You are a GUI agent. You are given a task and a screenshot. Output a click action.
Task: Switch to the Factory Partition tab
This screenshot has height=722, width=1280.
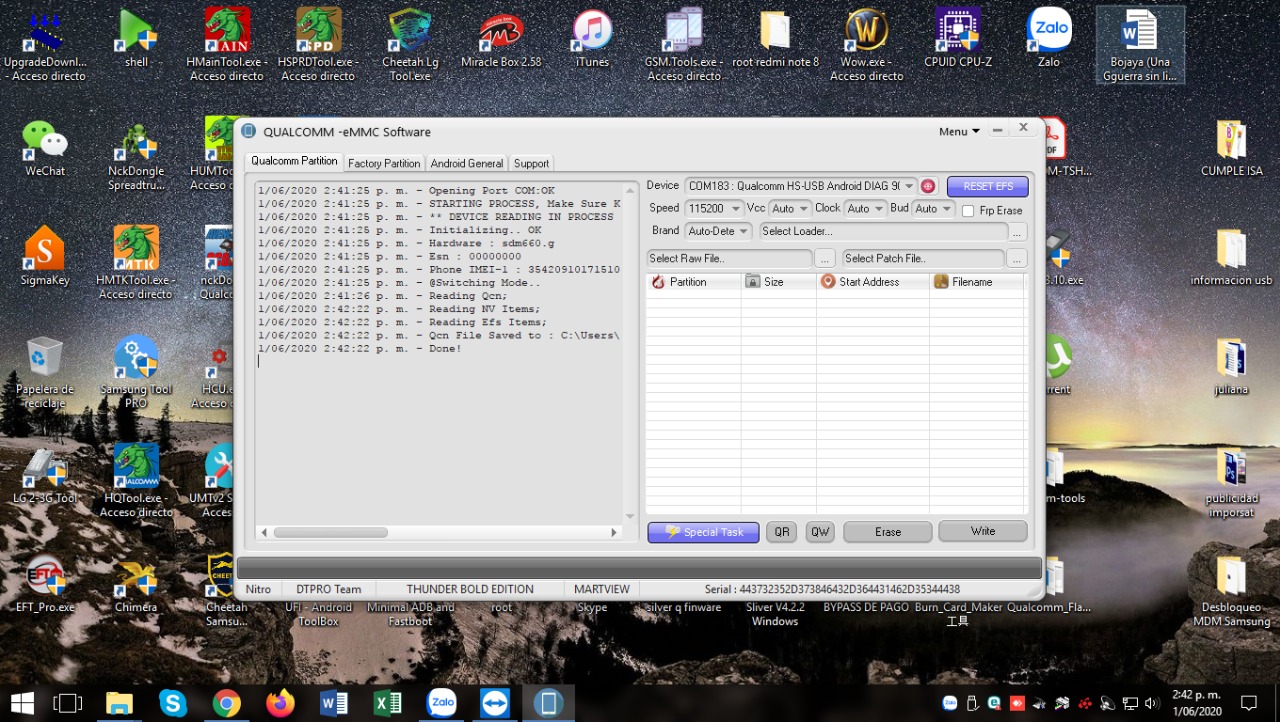[384, 163]
